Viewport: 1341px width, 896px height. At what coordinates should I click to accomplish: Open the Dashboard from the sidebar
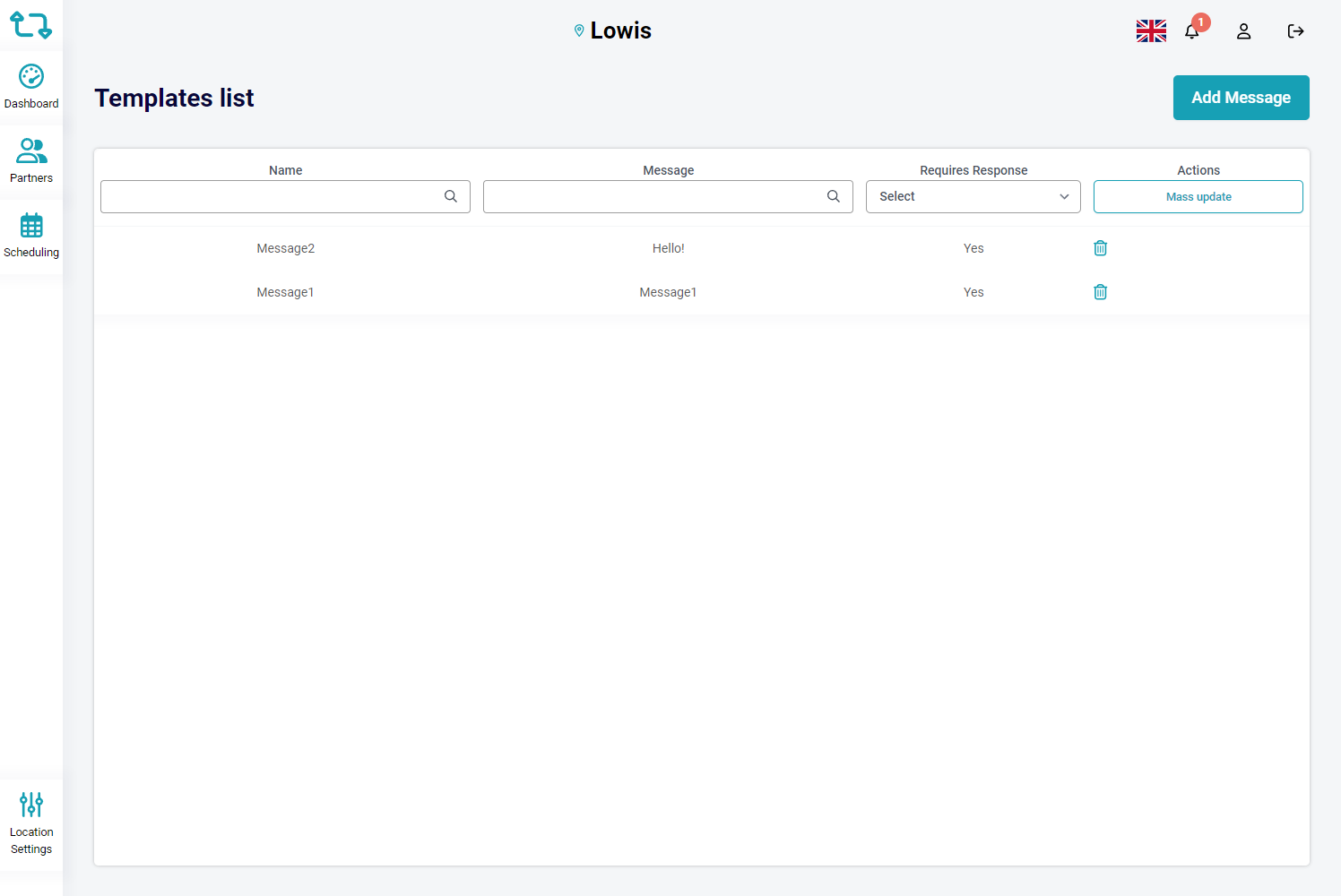[31, 87]
